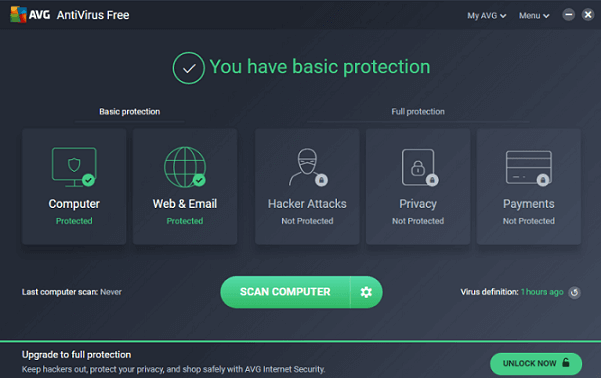Click the large green checkmark status circle

click(189, 68)
